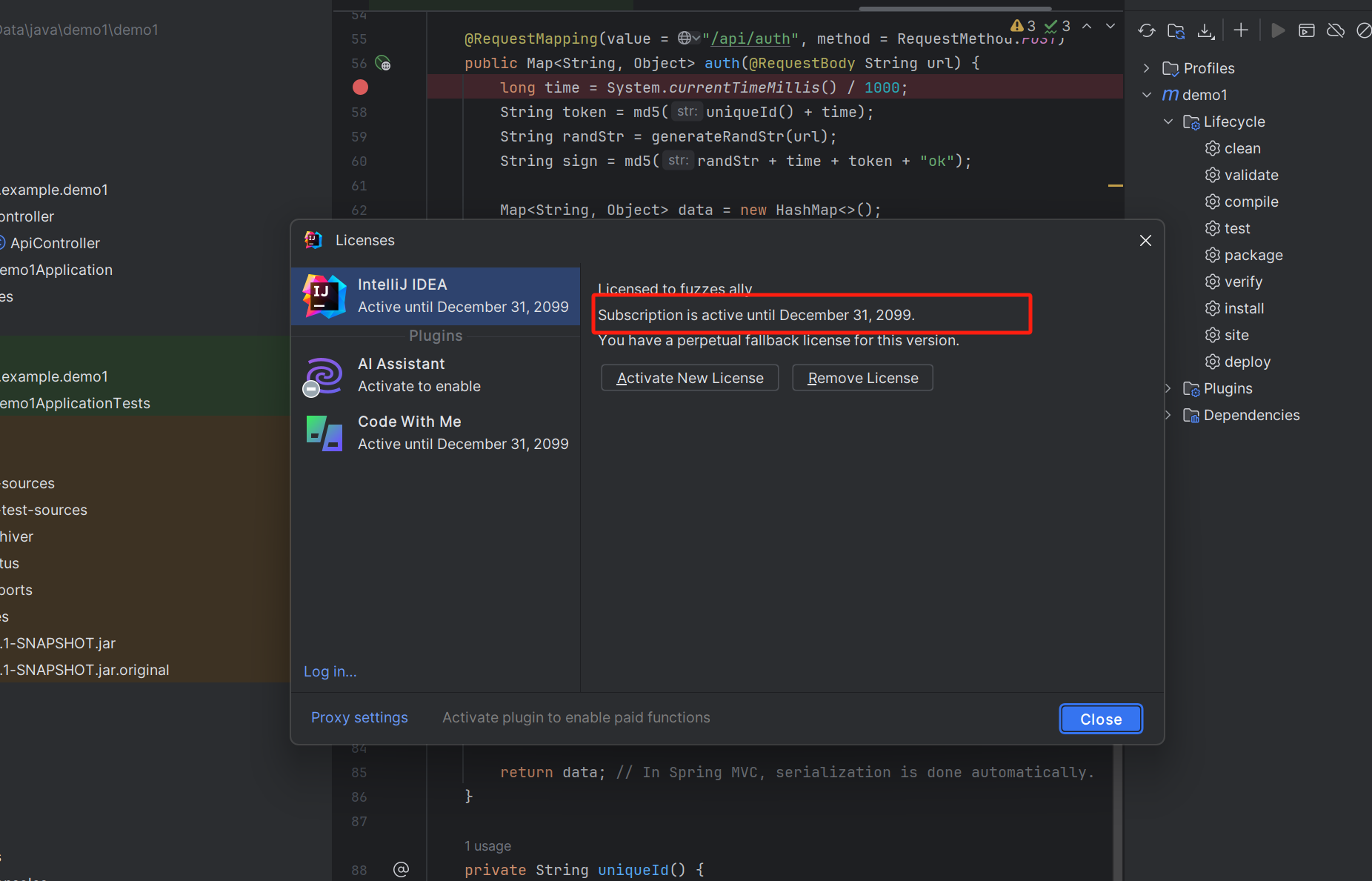Collapse the Lifecycle node
Viewport: 1372px width, 881px height.
coord(1168,122)
